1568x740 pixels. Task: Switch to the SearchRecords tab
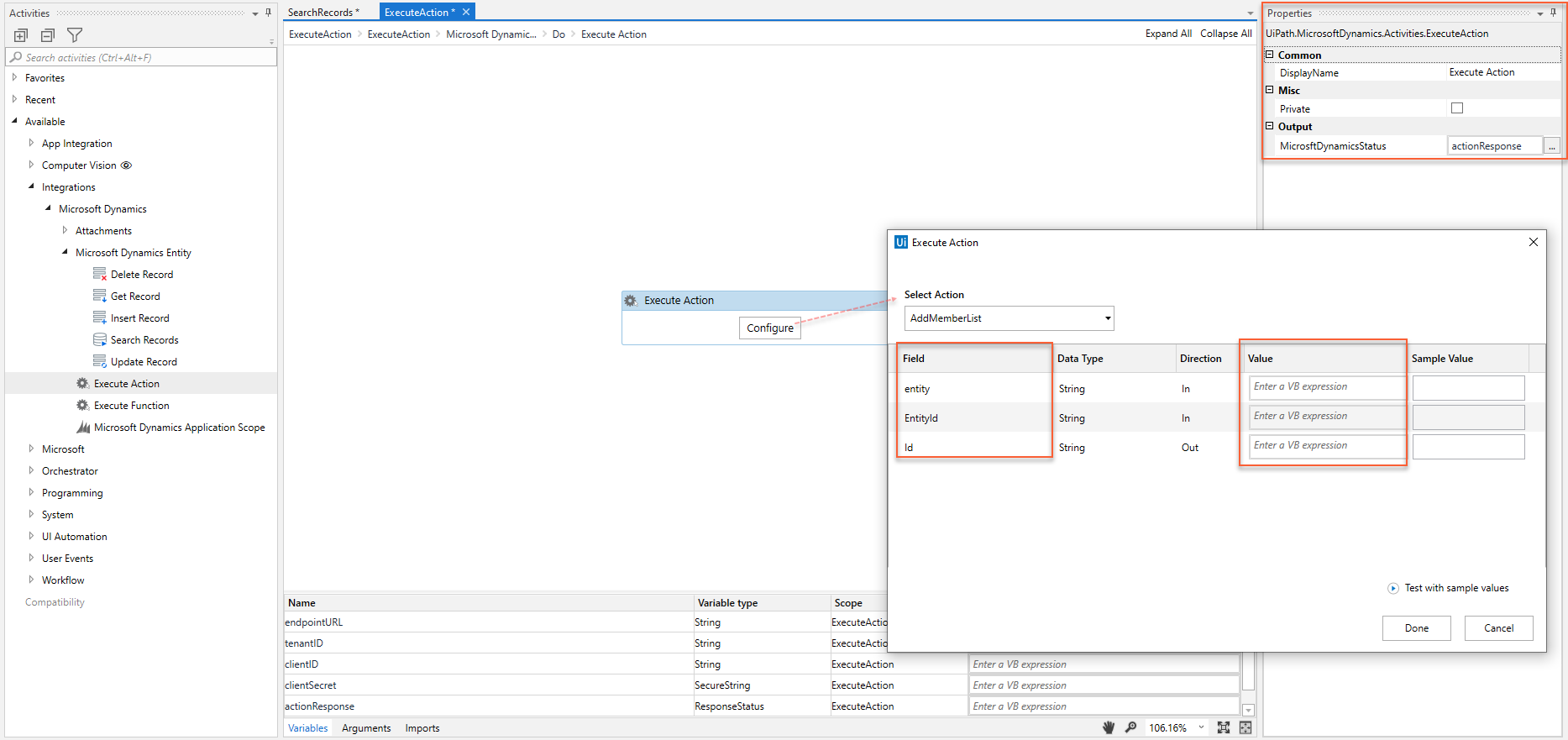323,13
